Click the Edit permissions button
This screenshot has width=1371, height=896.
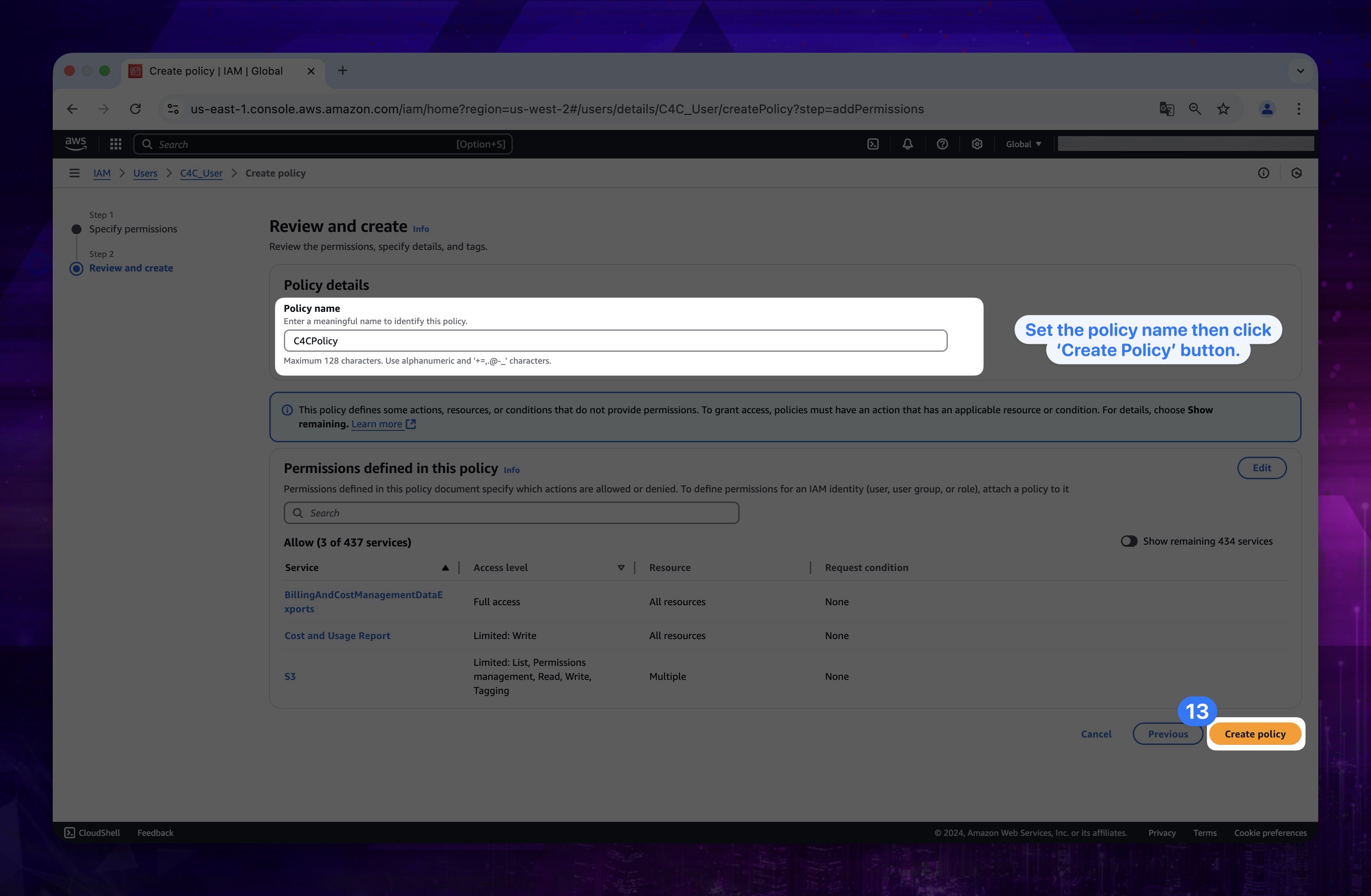coord(1262,468)
